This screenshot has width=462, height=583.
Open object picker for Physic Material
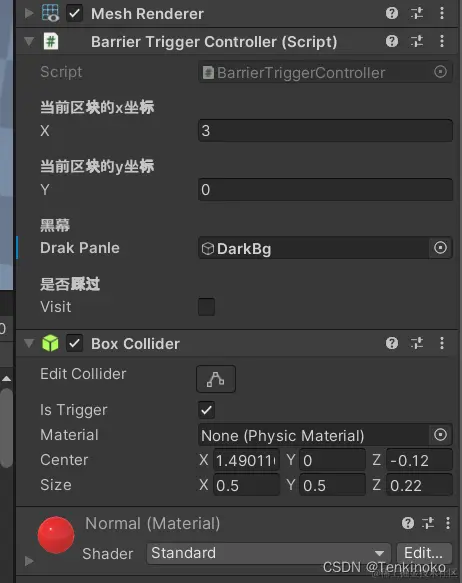click(440, 435)
